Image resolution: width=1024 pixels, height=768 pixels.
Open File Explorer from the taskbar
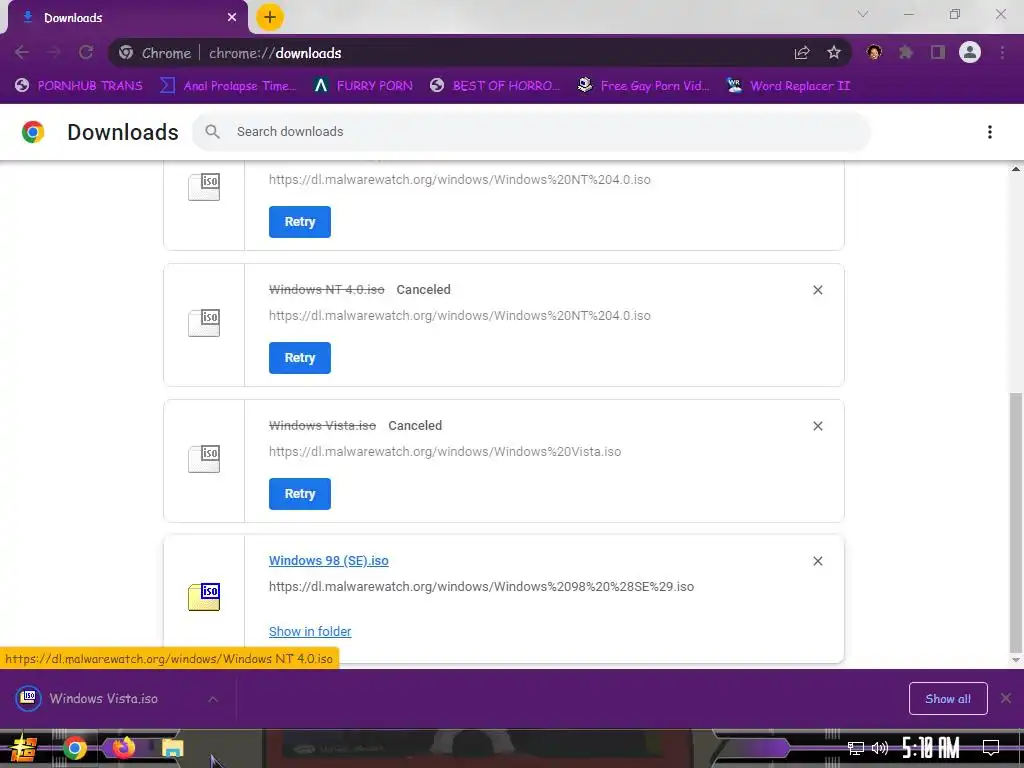[x=172, y=748]
